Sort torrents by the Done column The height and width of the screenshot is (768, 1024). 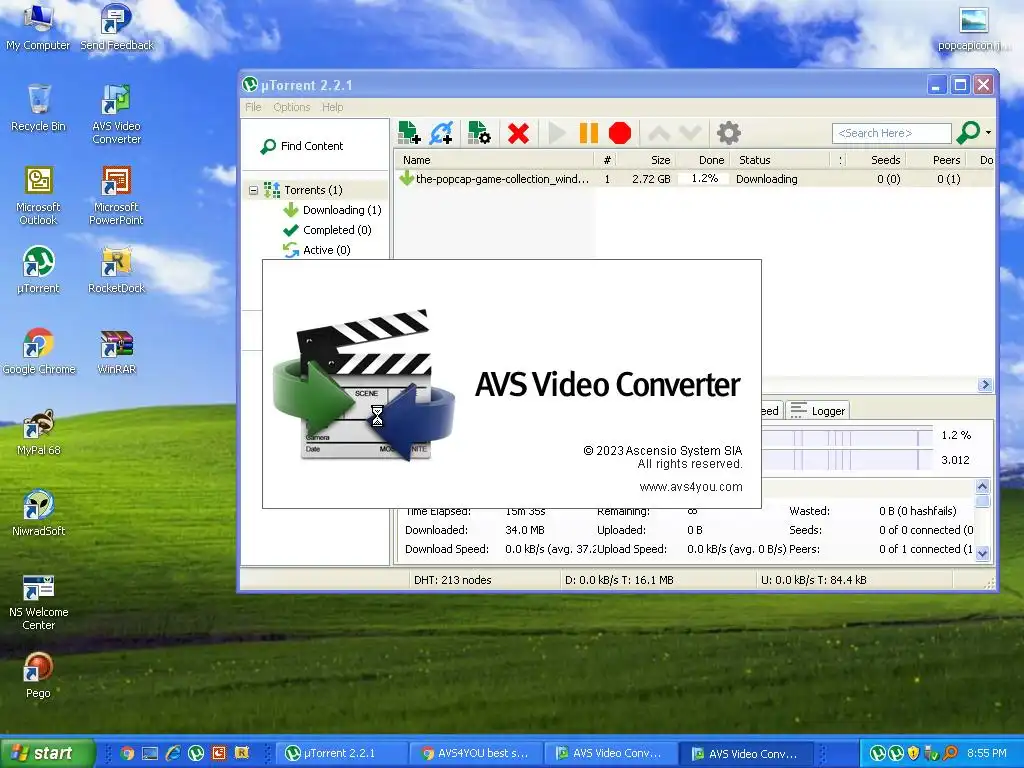click(x=703, y=160)
